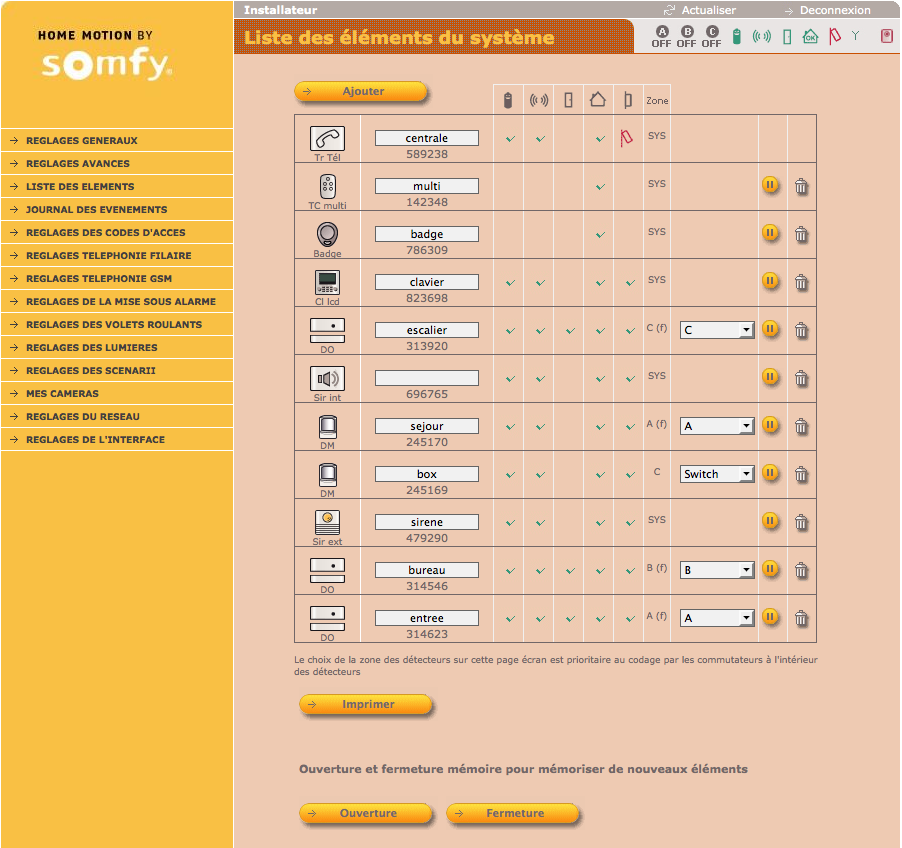Click the pause icon for the multi remote

(x=770, y=185)
